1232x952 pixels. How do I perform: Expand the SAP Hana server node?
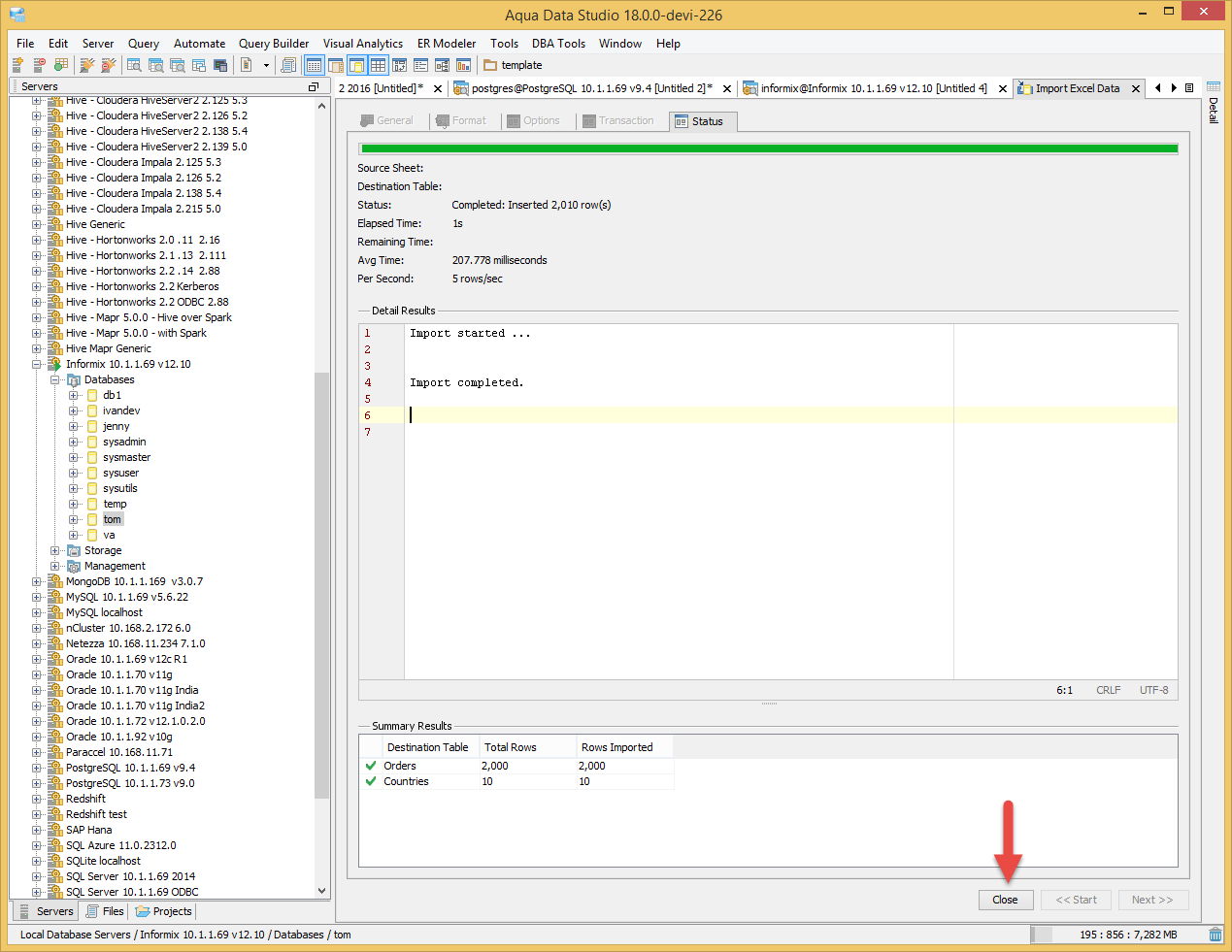point(36,830)
